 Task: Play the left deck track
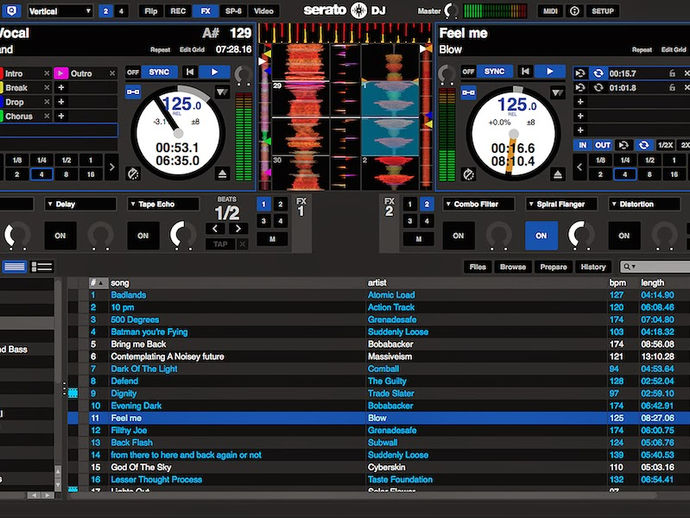point(214,72)
